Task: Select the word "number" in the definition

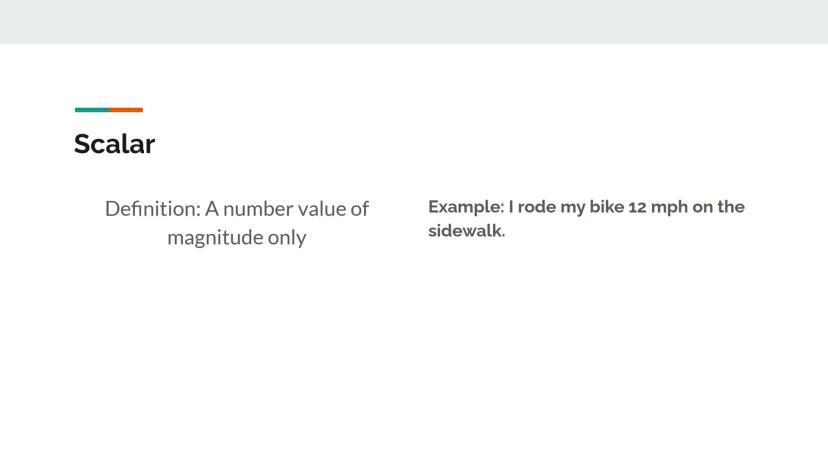Action: click(x=259, y=209)
